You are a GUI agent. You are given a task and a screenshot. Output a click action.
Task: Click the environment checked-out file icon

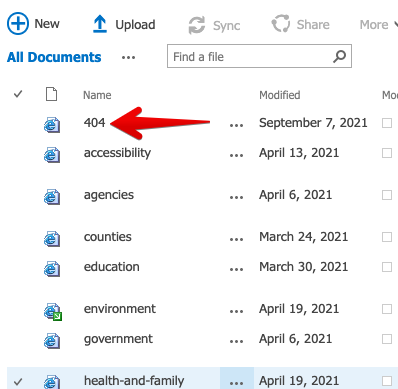[52, 311]
